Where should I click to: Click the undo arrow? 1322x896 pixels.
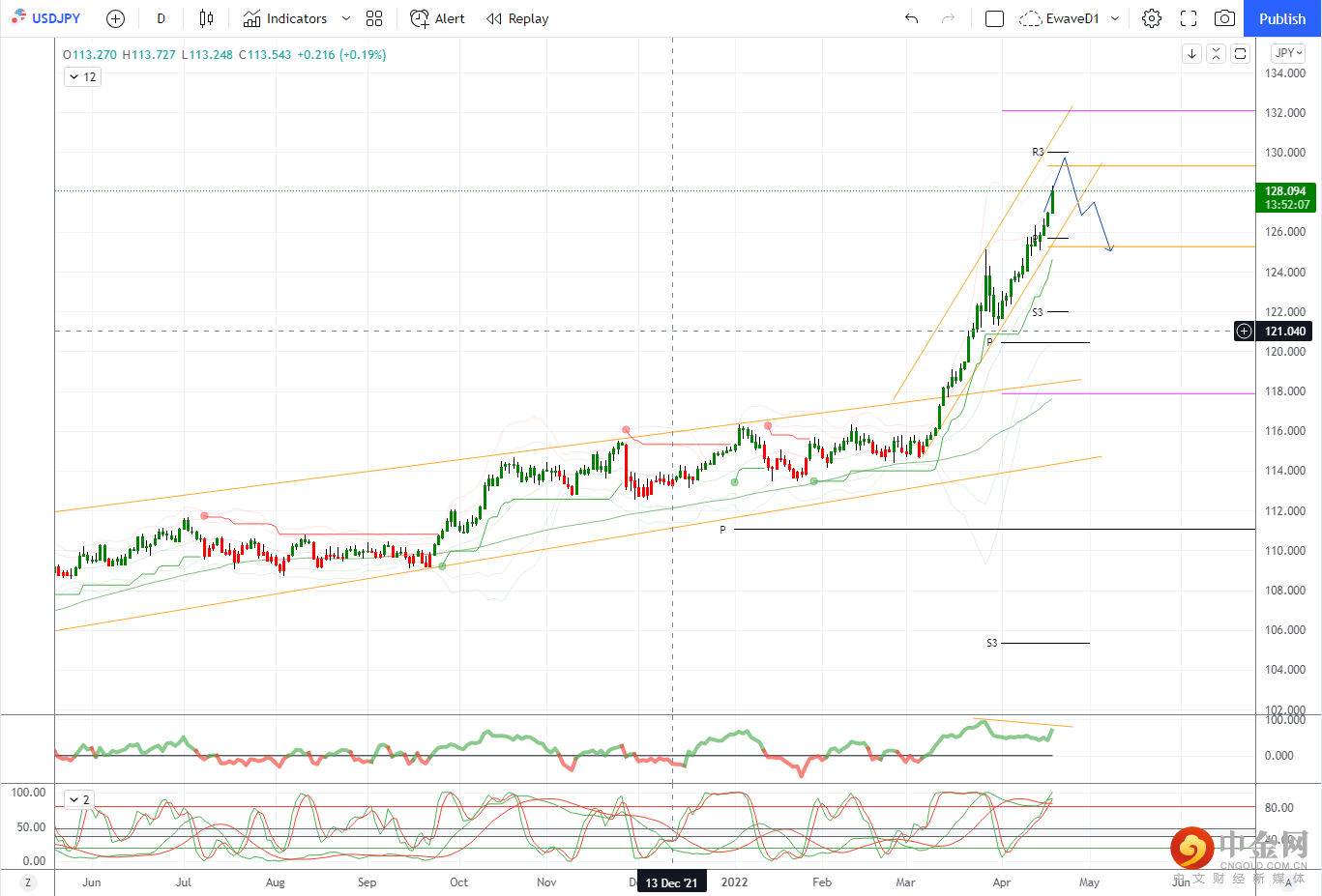pyautogui.click(x=911, y=18)
